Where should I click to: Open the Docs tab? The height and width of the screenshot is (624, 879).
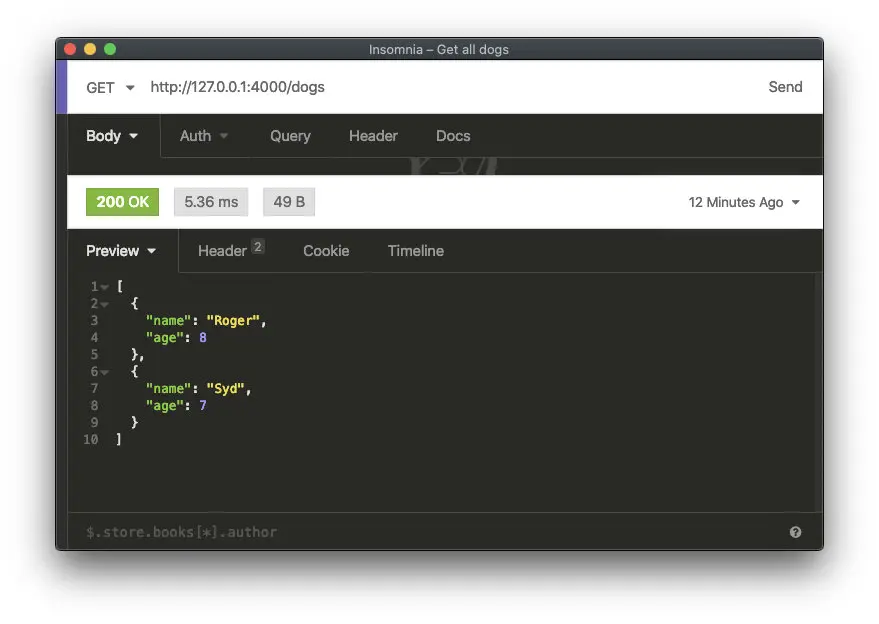[453, 136]
